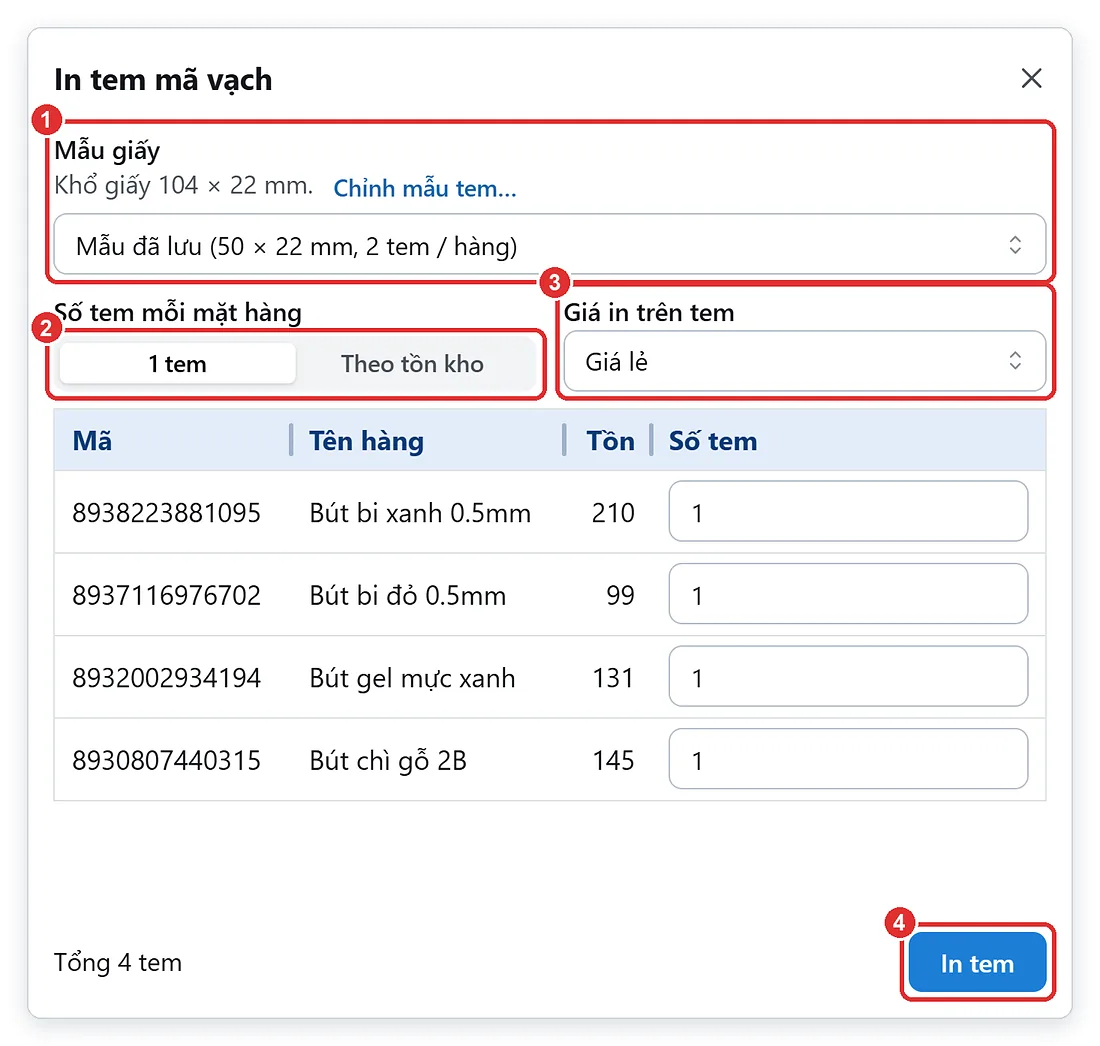Select barcode 8937116976702
Screen dimensions: 1100x1046
[166, 596]
